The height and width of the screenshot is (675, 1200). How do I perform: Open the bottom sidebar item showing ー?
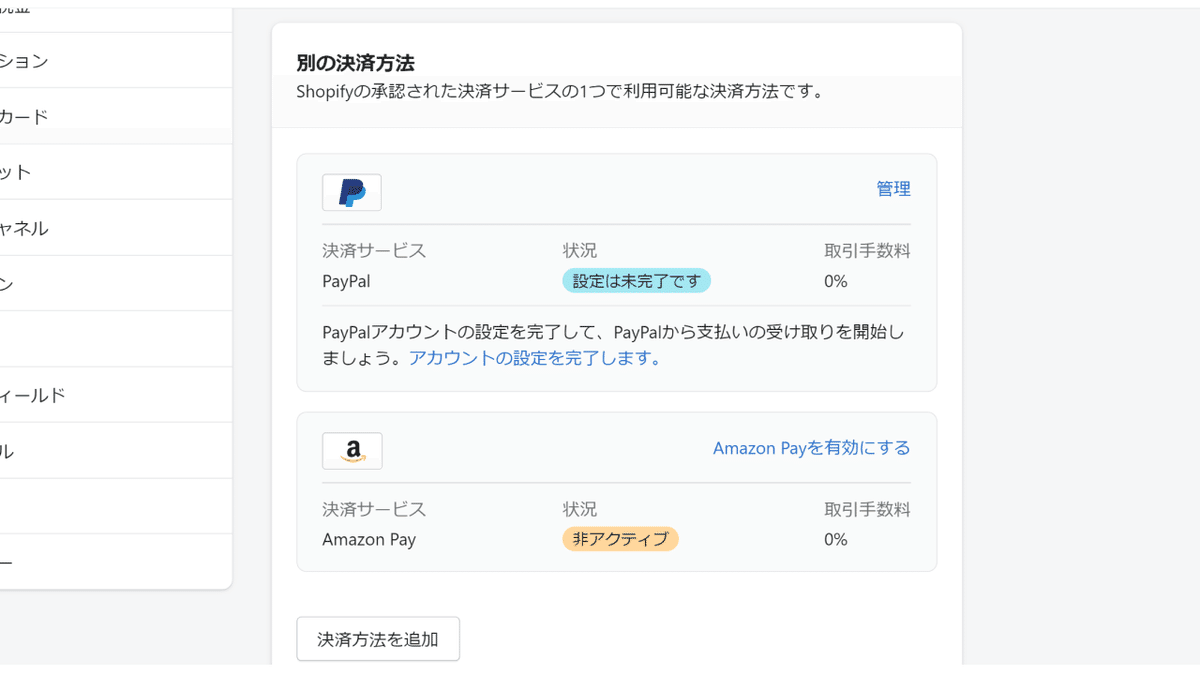(x=8, y=562)
